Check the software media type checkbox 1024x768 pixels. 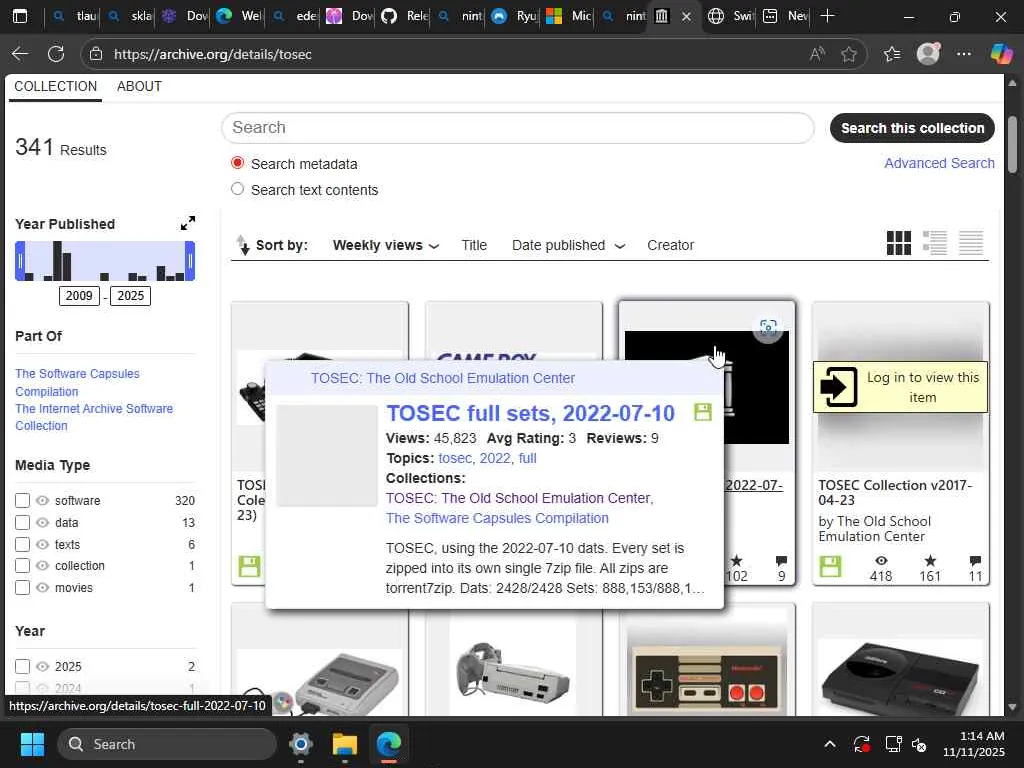tap(22, 500)
